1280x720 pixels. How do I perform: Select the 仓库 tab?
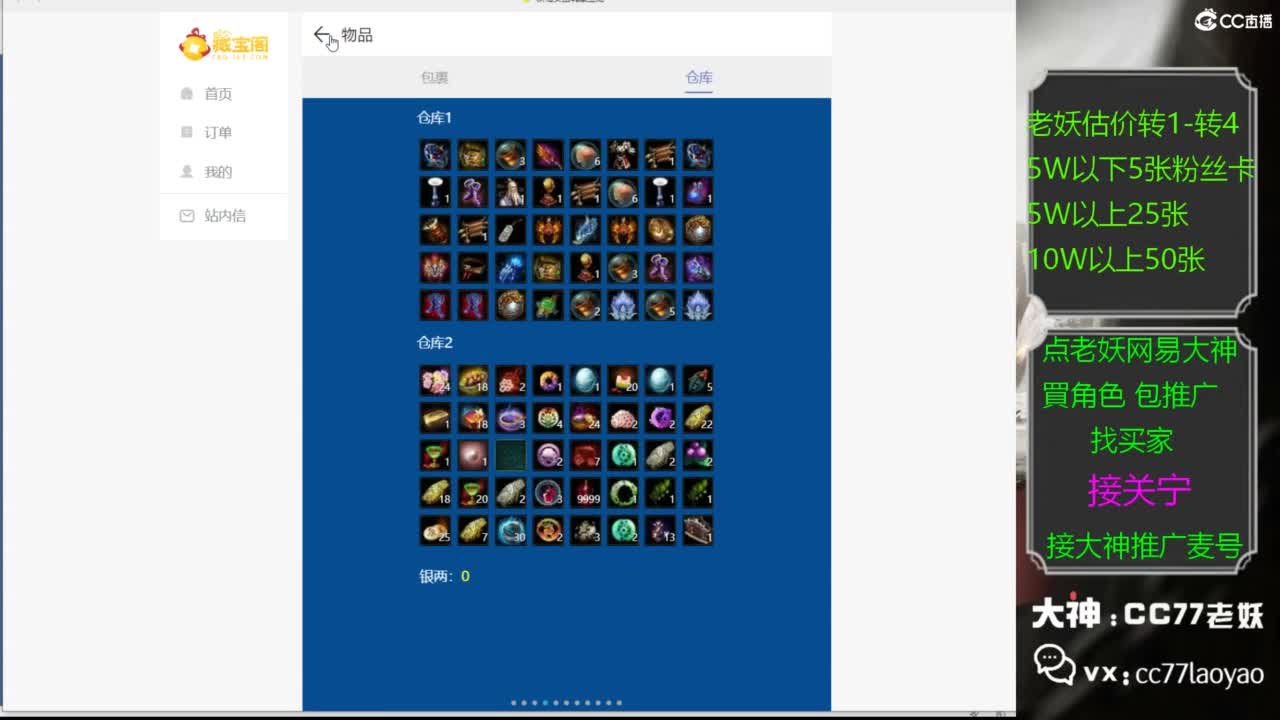click(x=699, y=78)
